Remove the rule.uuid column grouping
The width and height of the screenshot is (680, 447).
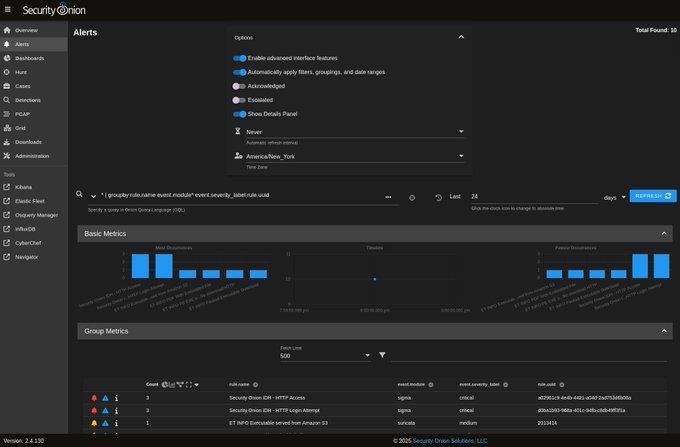pos(562,385)
